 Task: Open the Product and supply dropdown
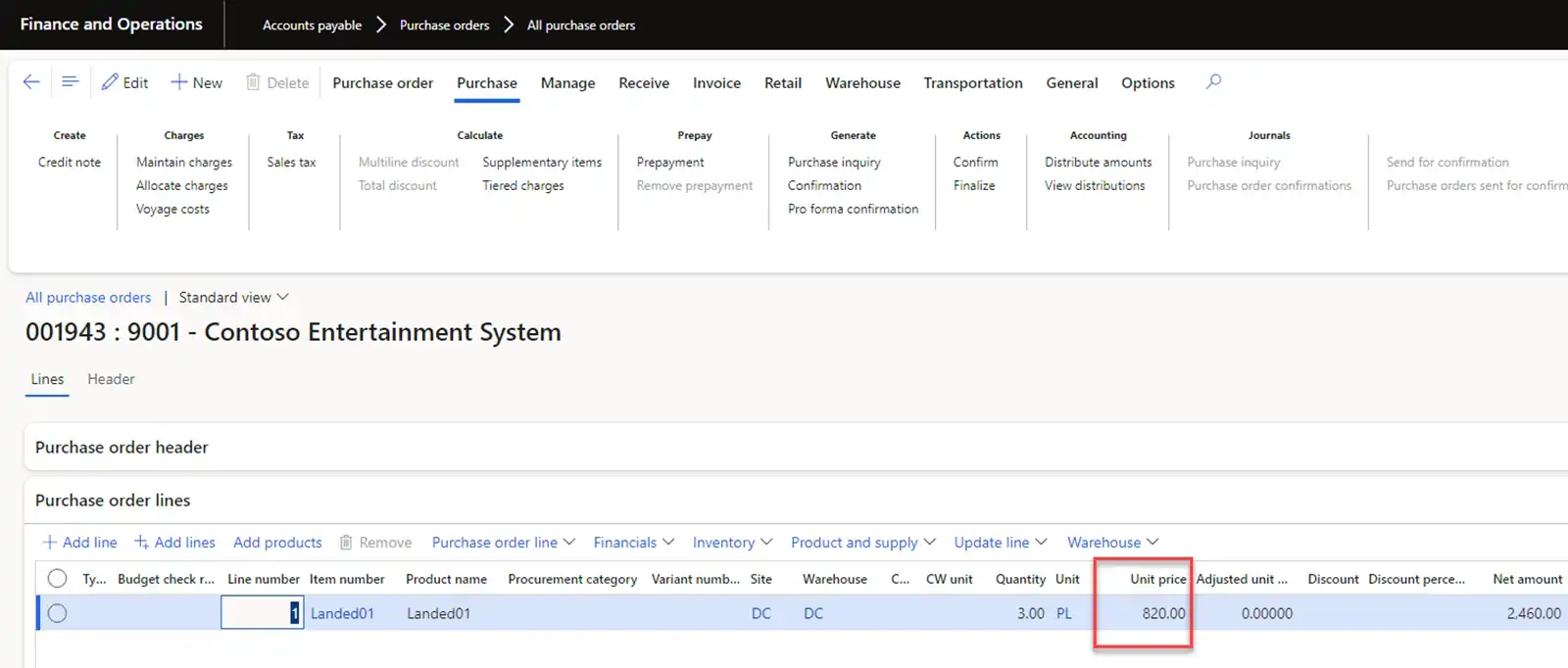[862, 543]
